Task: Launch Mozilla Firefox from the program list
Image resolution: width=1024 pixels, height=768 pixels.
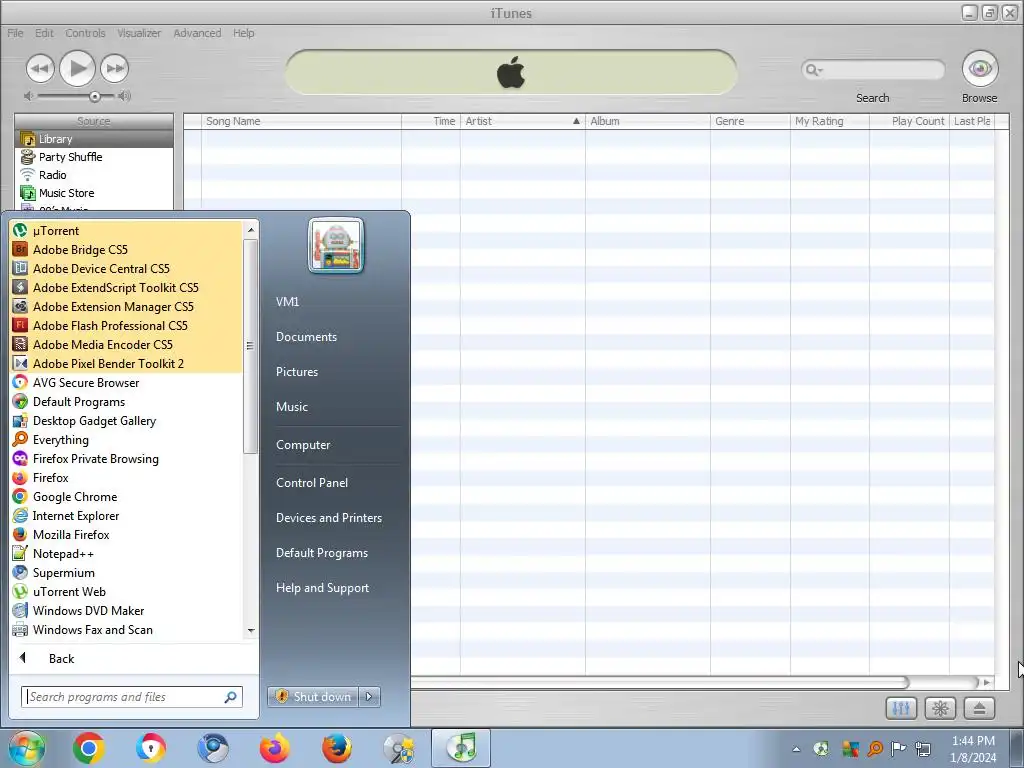Action: coord(127,534)
